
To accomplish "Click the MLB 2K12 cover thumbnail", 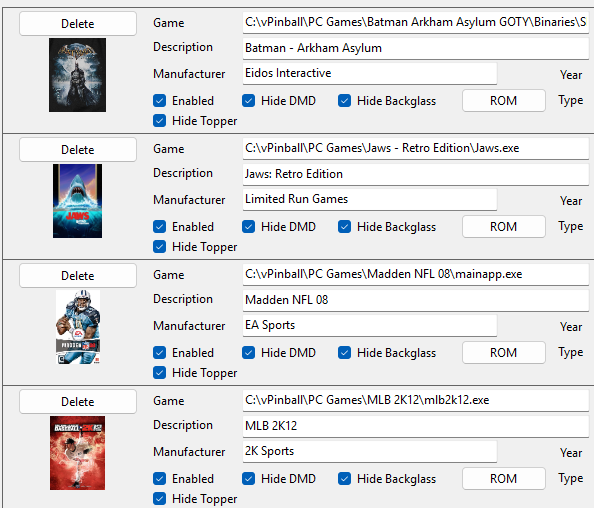I will 77,453.
